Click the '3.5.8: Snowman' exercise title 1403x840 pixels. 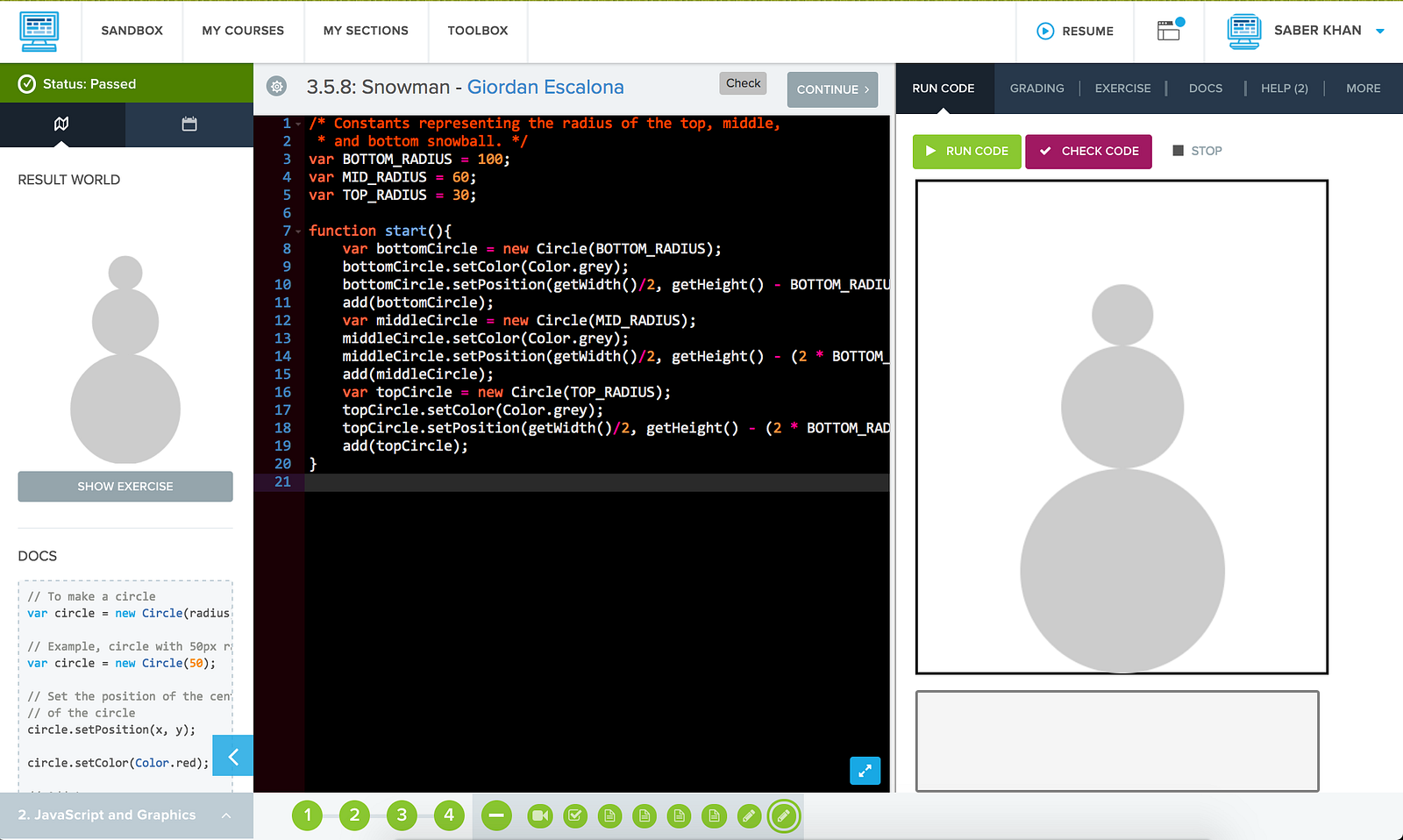(x=378, y=87)
